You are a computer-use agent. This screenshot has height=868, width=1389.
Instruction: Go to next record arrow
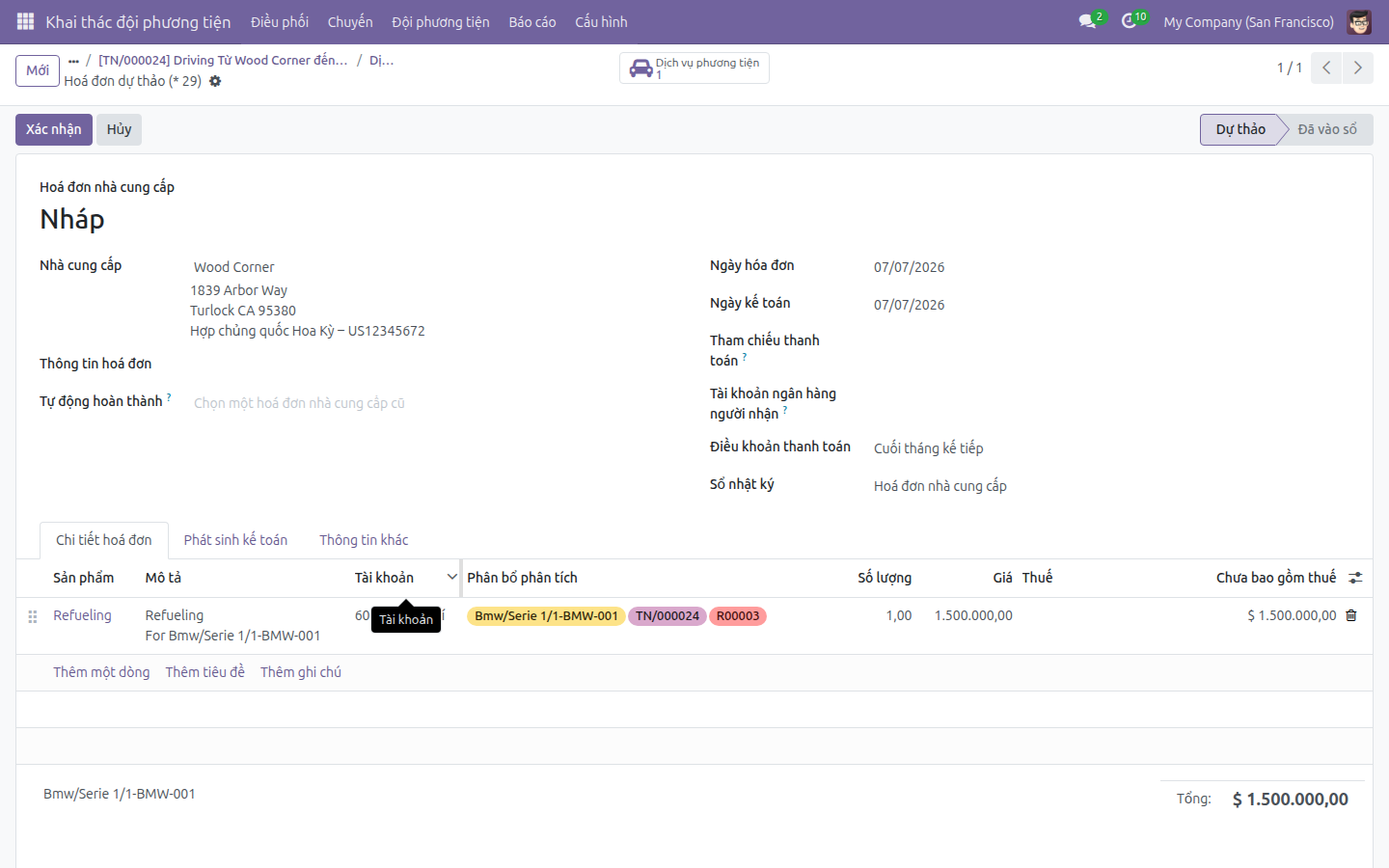[1358, 68]
